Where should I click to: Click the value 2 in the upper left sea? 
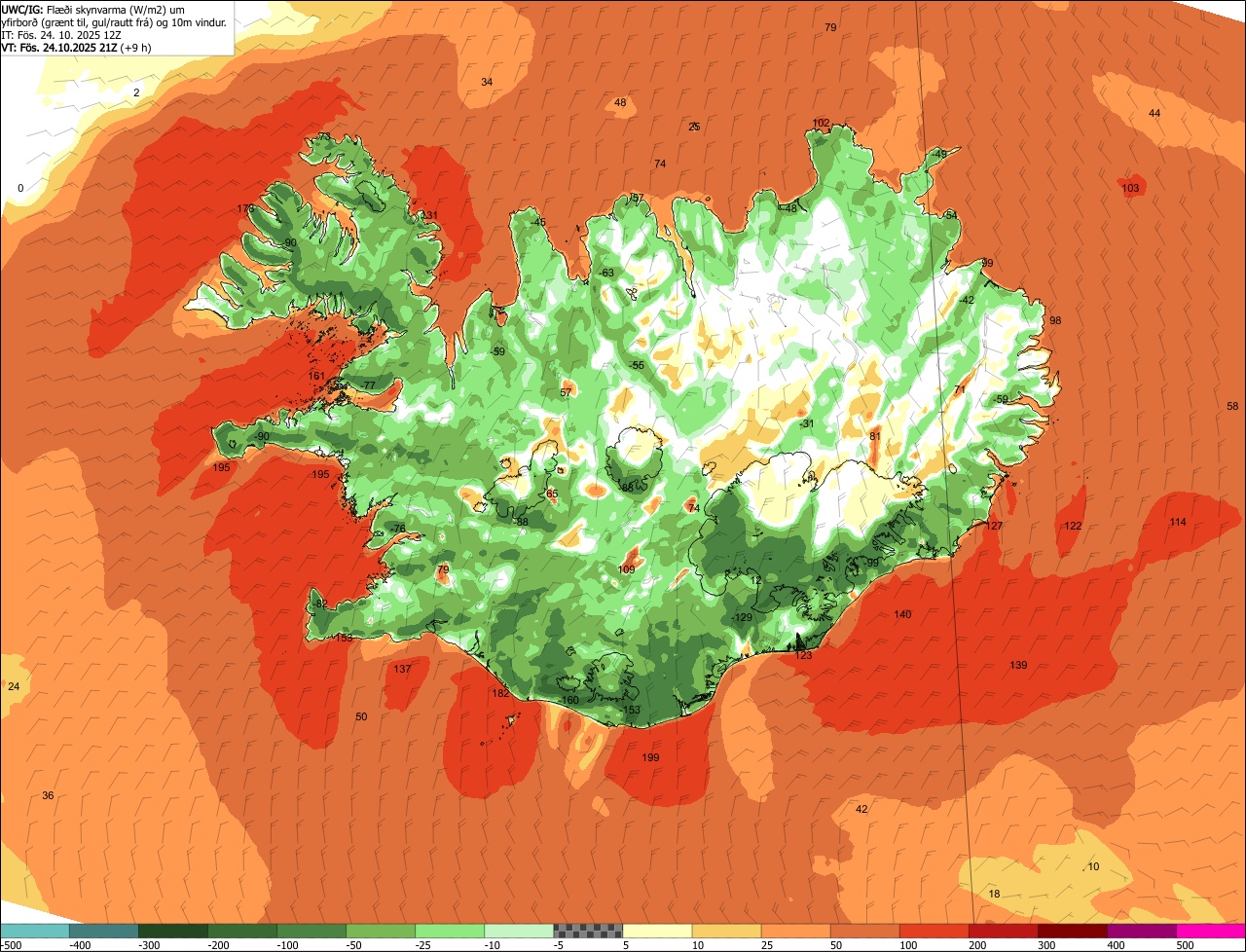[136, 92]
